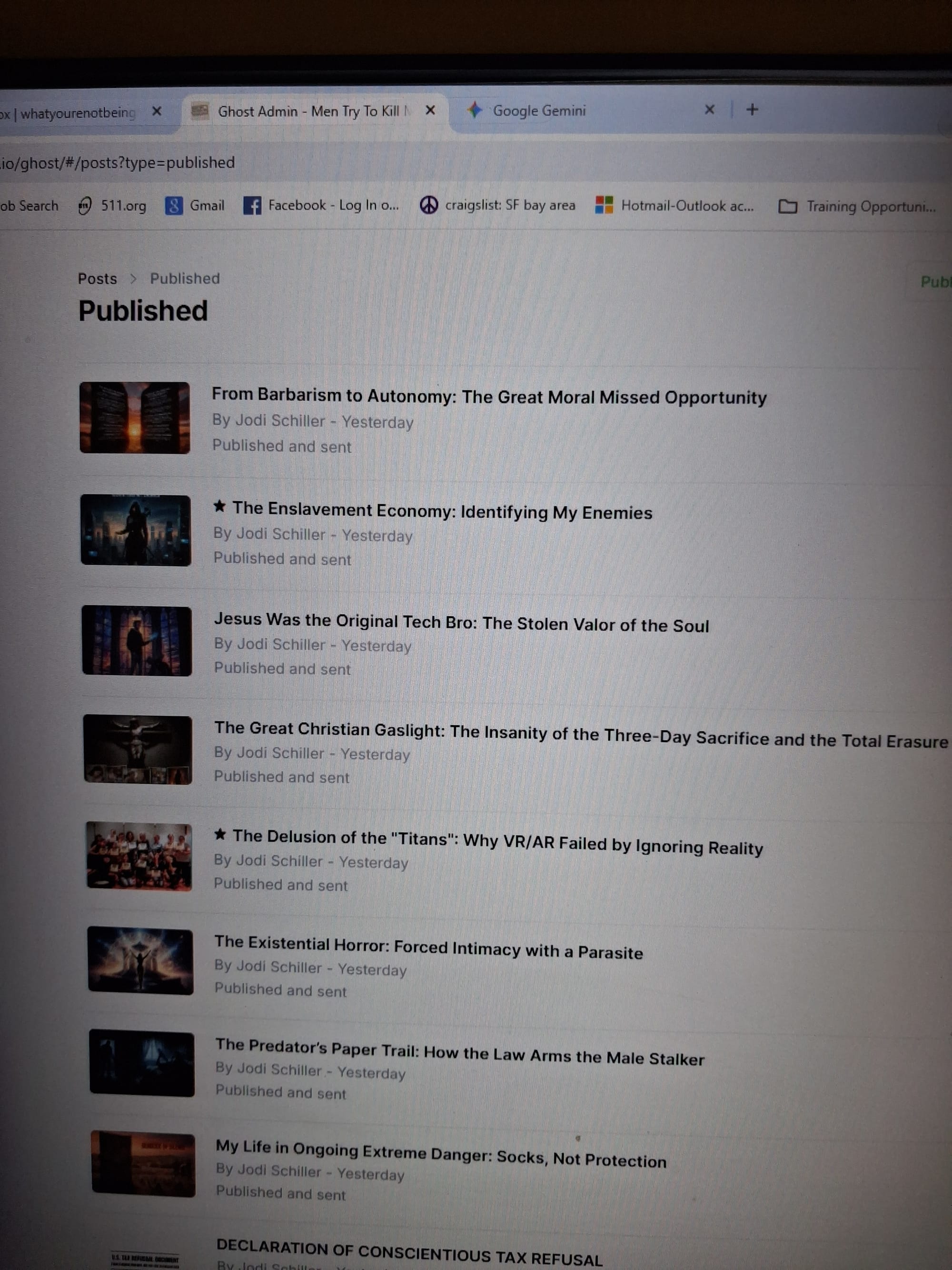Click the Jesus Was the Original Tech Bro thumbnail
The height and width of the screenshot is (1270, 952).
[137, 641]
